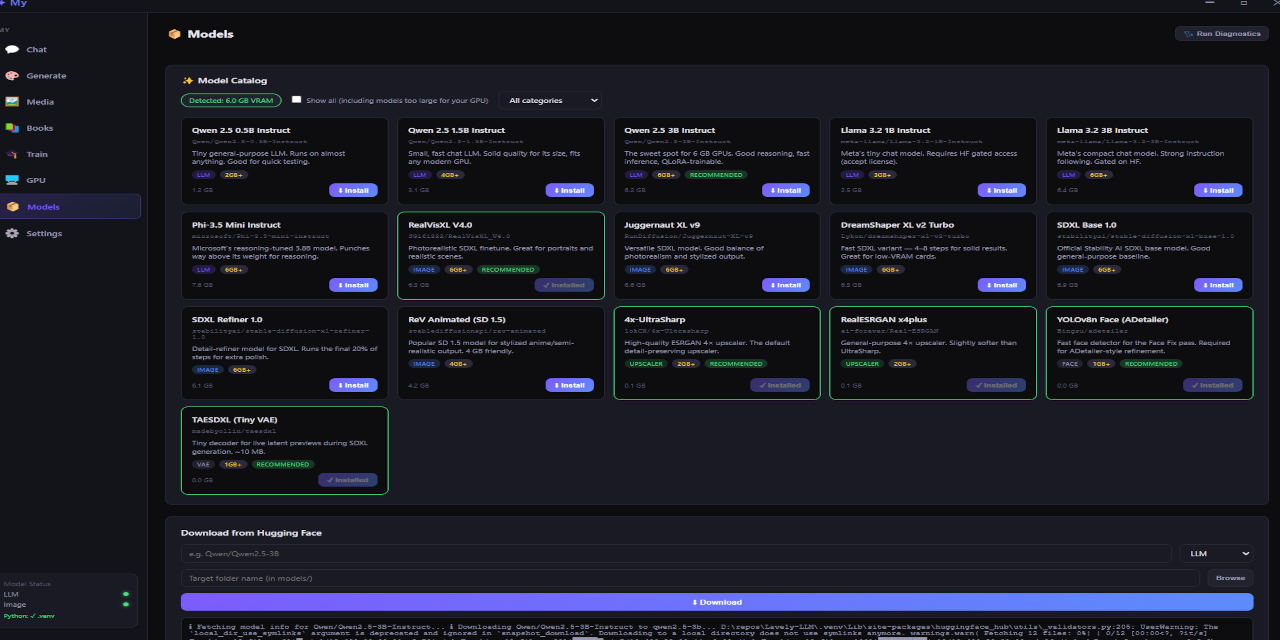This screenshot has width=1280, height=640.
Task: Install DreamShaper XL v2 Turbo
Action: point(1001,285)
